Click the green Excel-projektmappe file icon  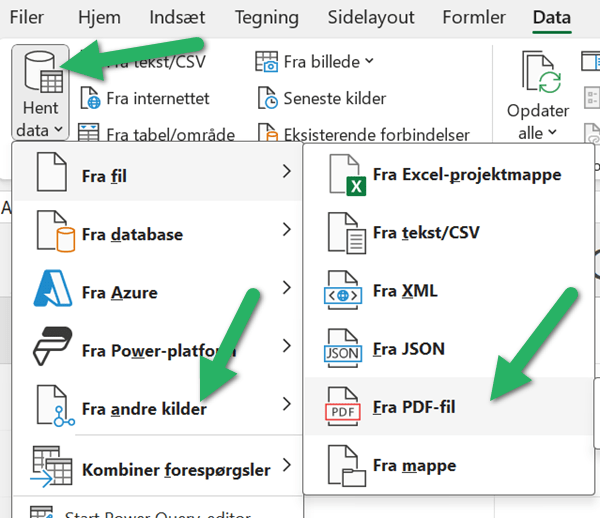(x=344, y=176)
